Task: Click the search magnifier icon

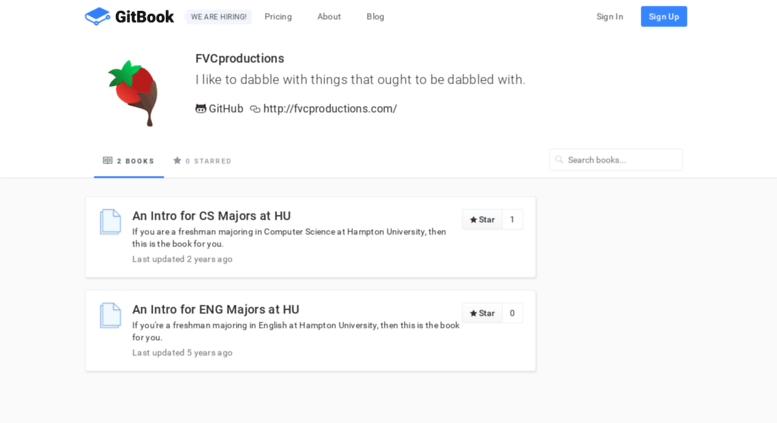Action: [559, 159]
